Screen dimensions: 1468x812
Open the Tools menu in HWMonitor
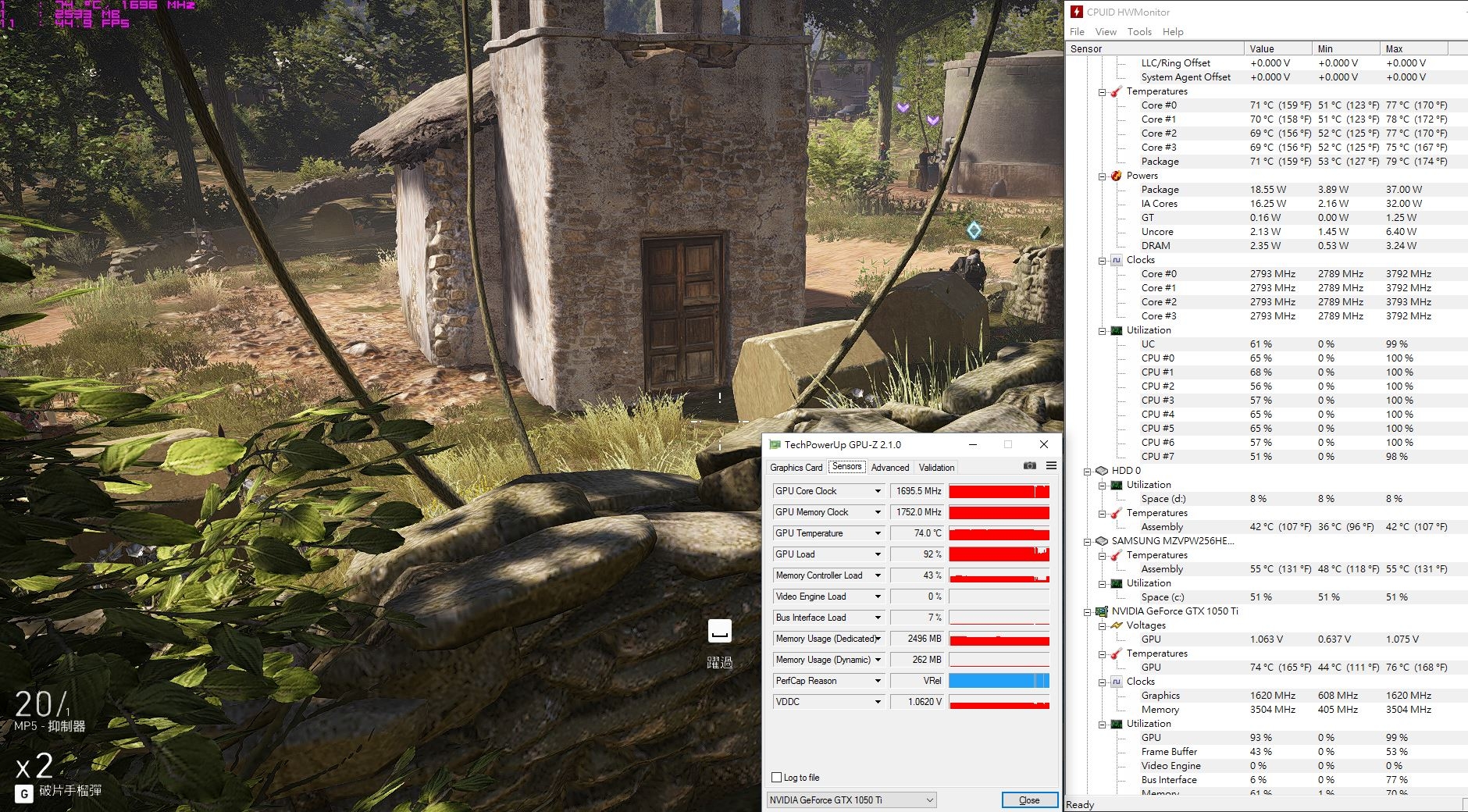coord(1139,31)
